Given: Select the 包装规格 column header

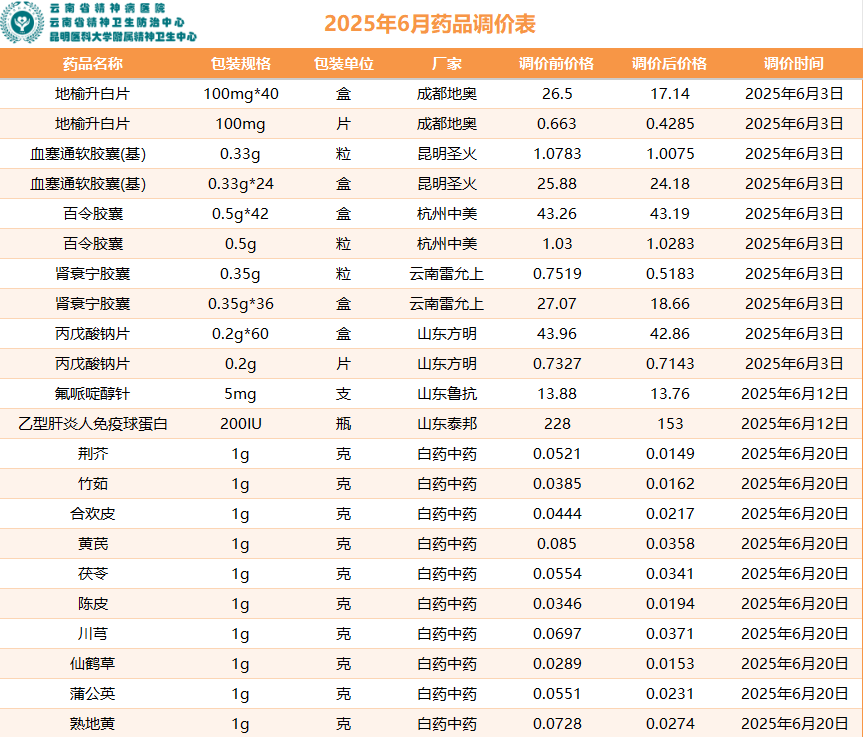Looking at the screenshot, I should [x=240, y=64].
